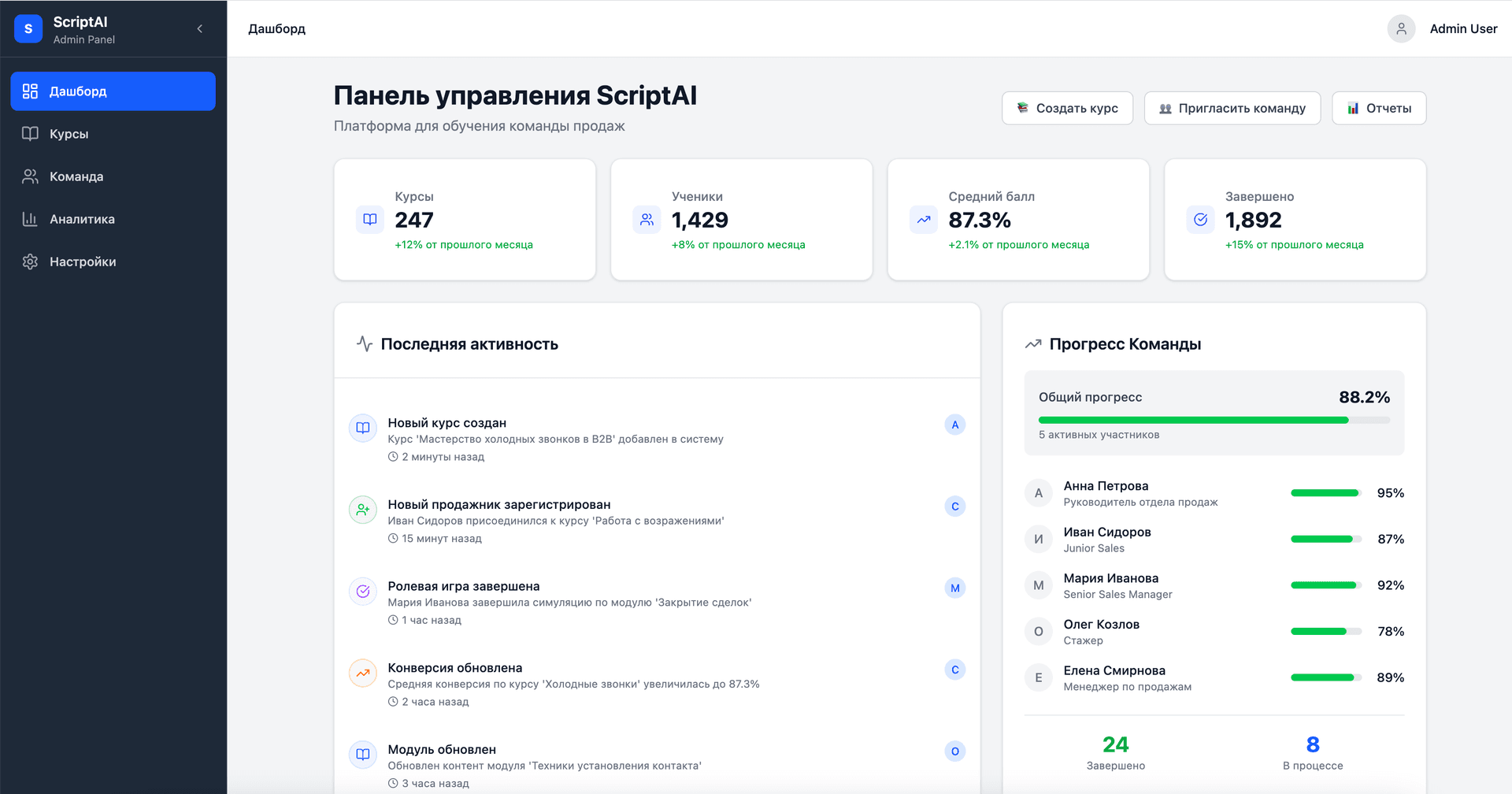Click the book icon on Курсы stat card
This screenshot has width=1512, height=794.
click(370, 220)
